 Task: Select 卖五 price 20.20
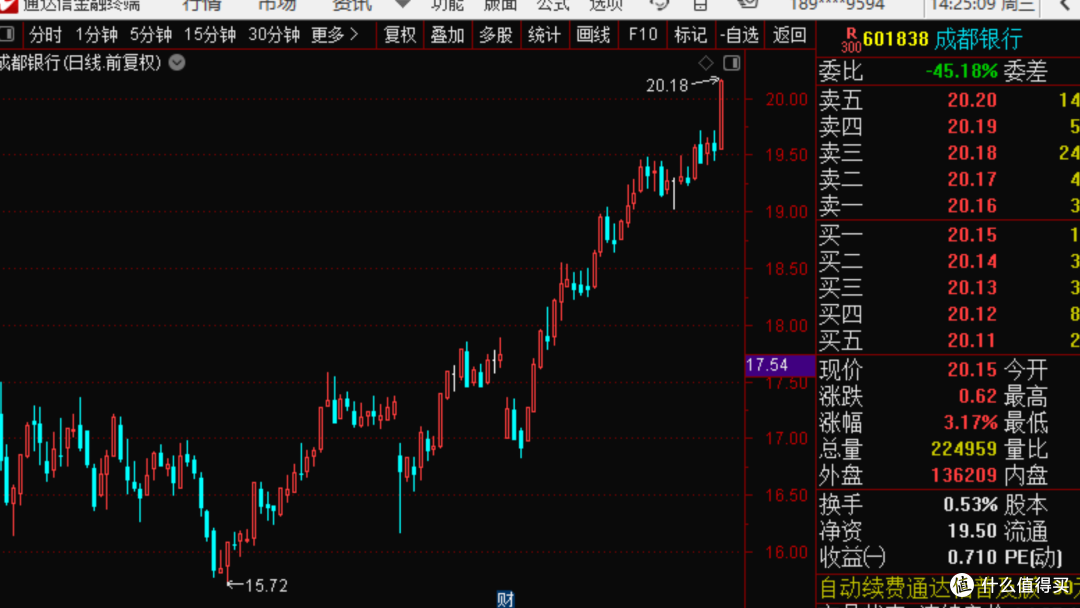pyautogui.click(x=972, y=101)
